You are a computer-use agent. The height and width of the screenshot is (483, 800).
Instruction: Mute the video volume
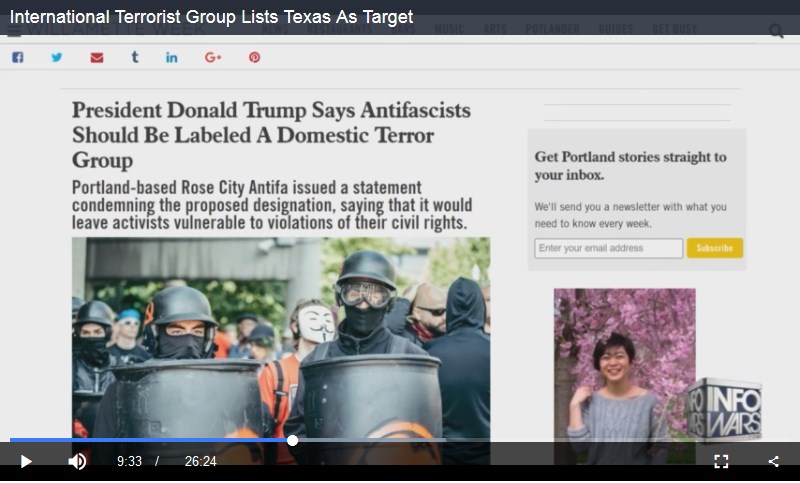[77, 462]
